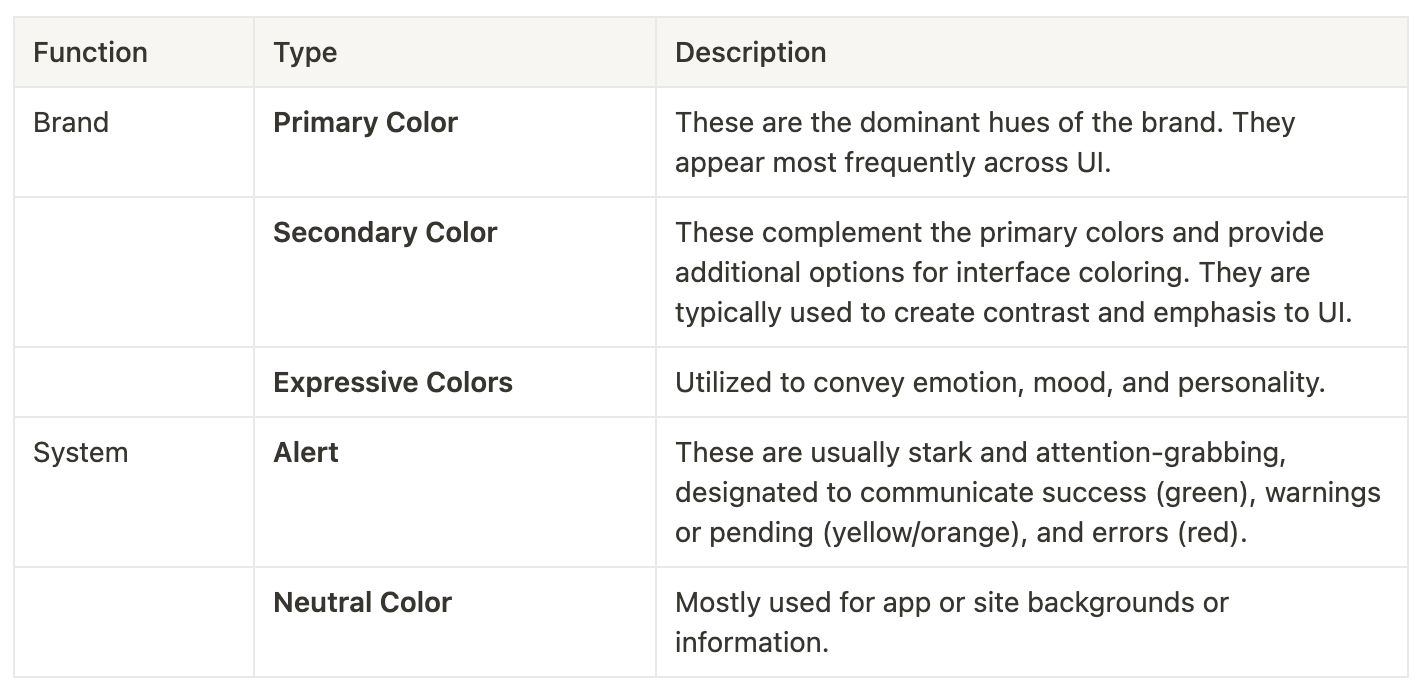
Task: Click the Alert type cell
Action: (x=455, y=492)
